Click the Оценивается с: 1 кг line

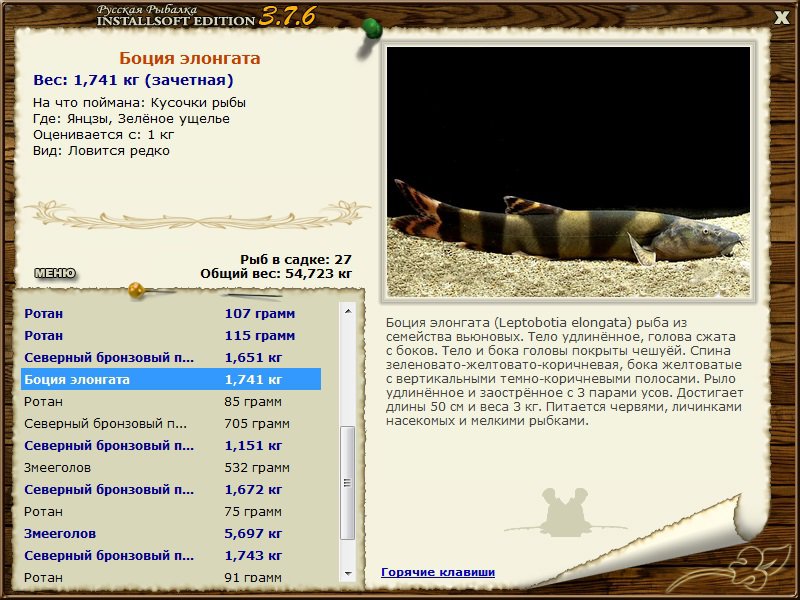(x=104, y=135)
